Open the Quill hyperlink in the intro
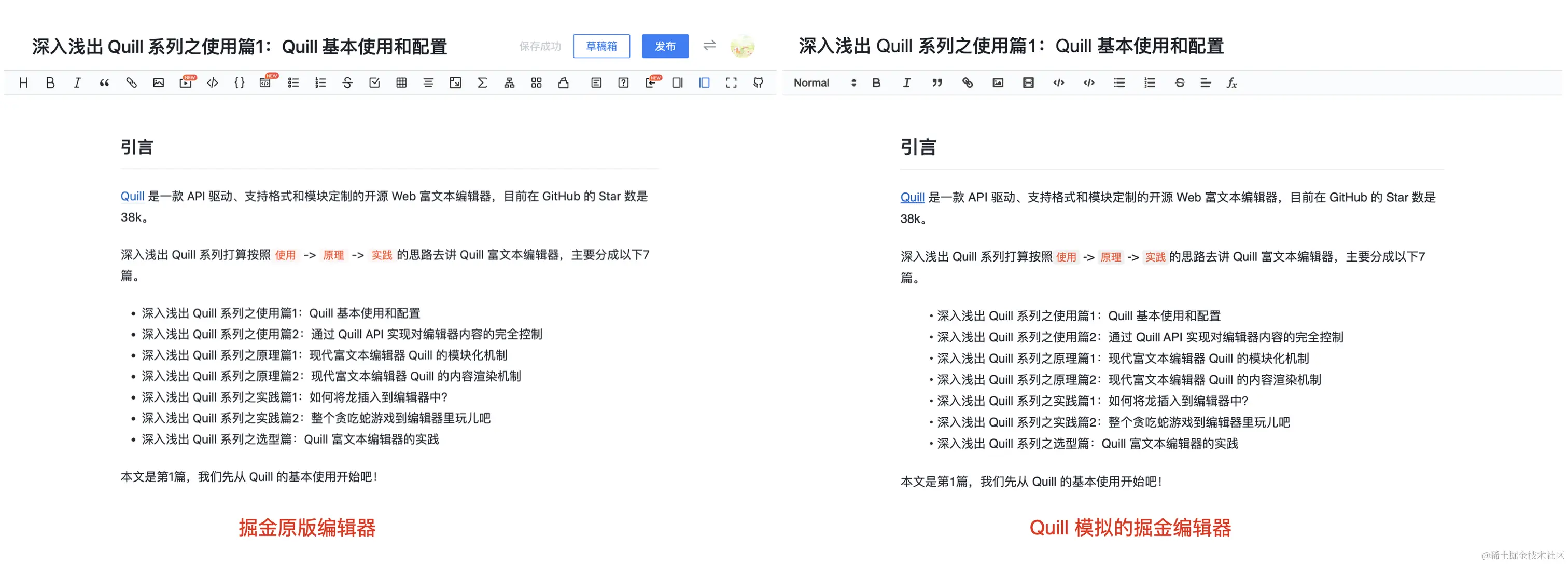The width and height of the screenshot is (1568, 564). pos(912,197)
